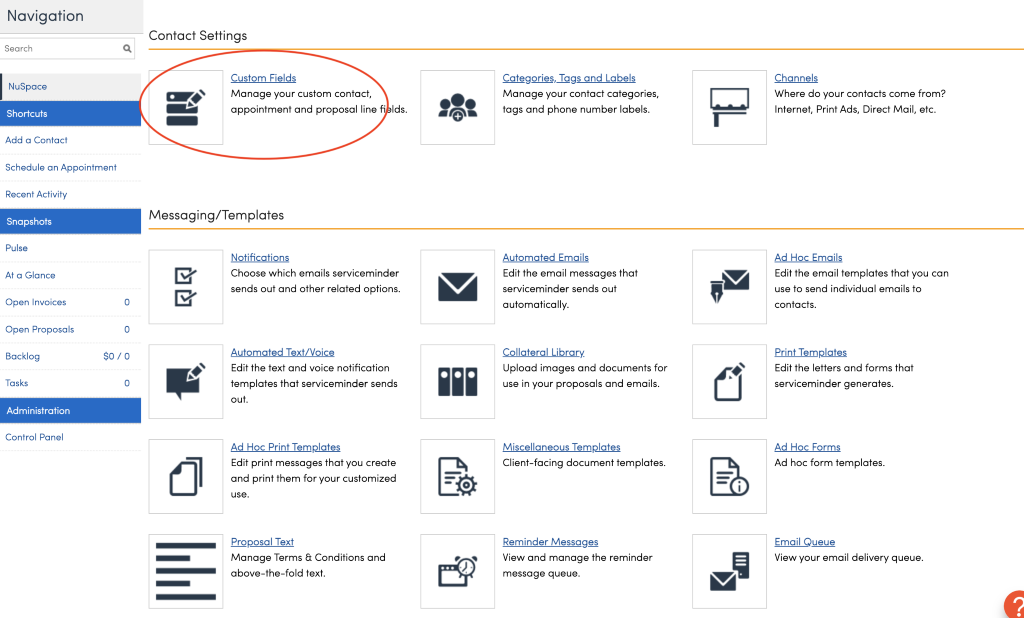
Task: Click the Proposal Text lines icon
Action: (x=185, y=571)
